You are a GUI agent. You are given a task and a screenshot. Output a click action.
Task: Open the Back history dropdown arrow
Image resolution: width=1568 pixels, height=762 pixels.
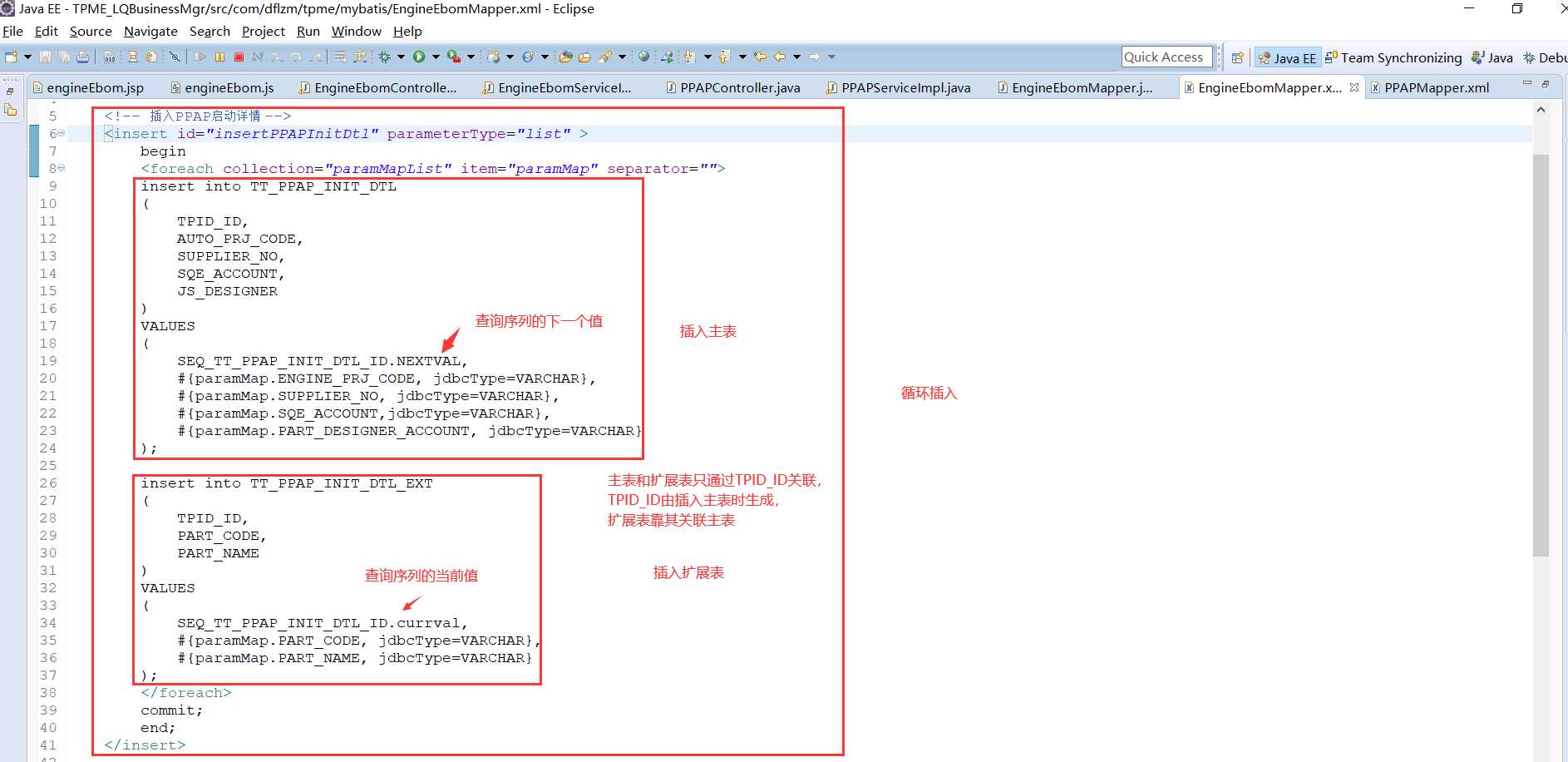pyautogui.click(x=796, y=57)
